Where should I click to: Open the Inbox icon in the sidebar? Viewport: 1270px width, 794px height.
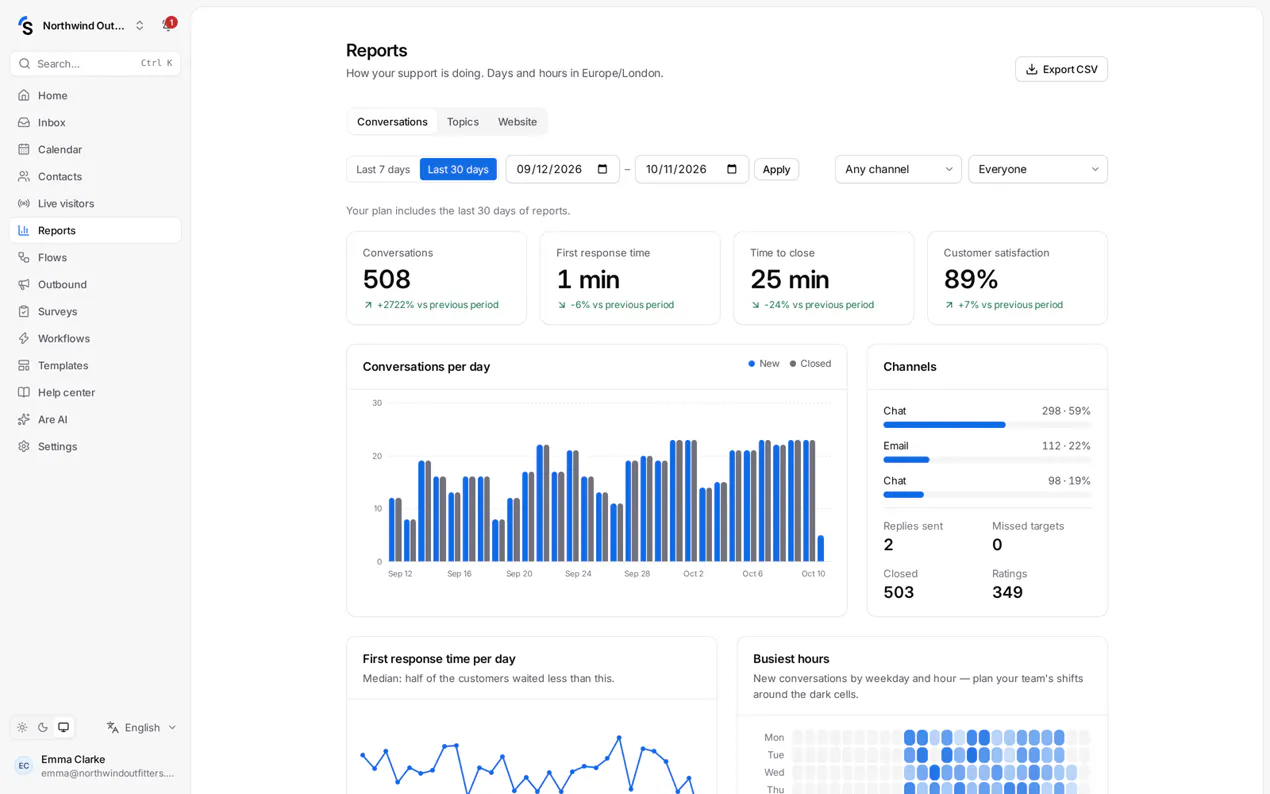pyautogui.click(x=24, y=122)
